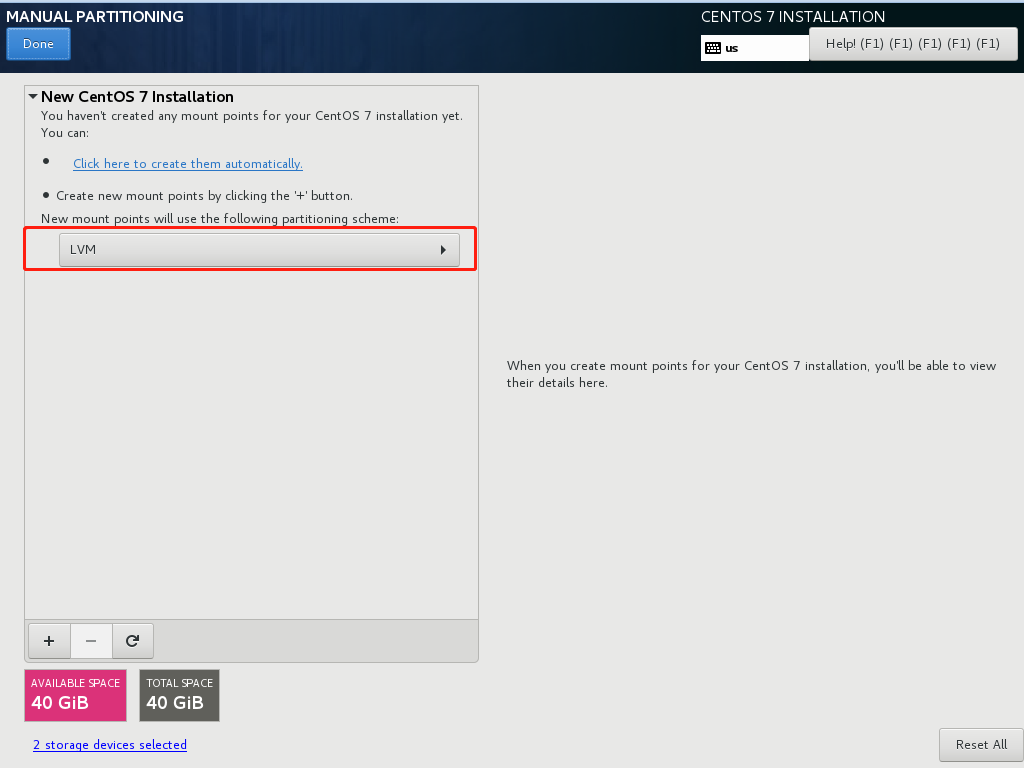
Task: Click the CENTOS 7 INSTALLATION heading
Action: (793, 16)
